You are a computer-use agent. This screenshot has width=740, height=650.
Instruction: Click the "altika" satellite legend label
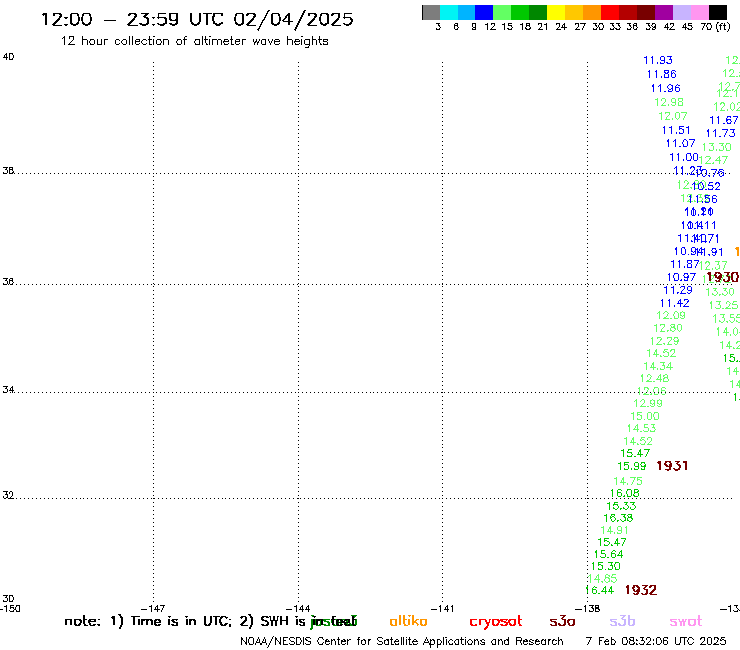[408, 621]
